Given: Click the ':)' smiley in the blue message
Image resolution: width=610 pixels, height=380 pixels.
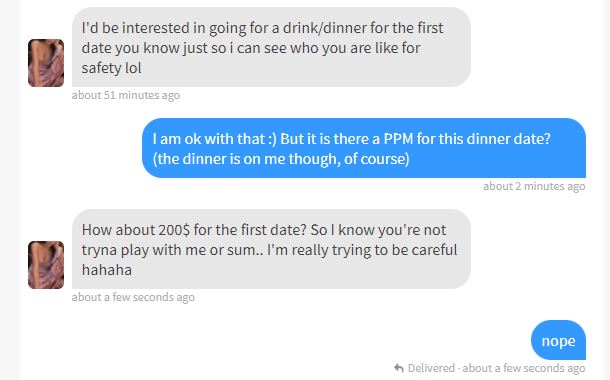Looking at the screenshot, I should (272, 139).
